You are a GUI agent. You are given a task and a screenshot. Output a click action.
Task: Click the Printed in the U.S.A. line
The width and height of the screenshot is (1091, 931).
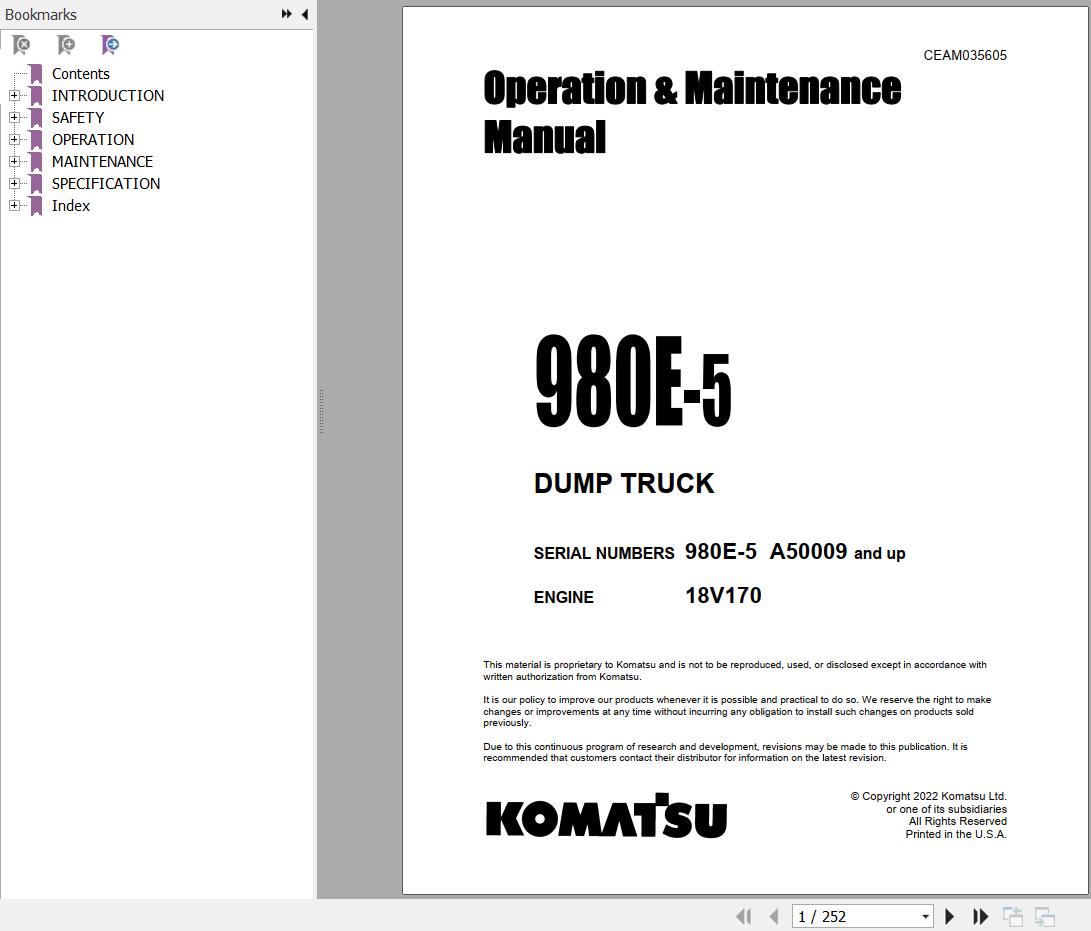(955, 834)
